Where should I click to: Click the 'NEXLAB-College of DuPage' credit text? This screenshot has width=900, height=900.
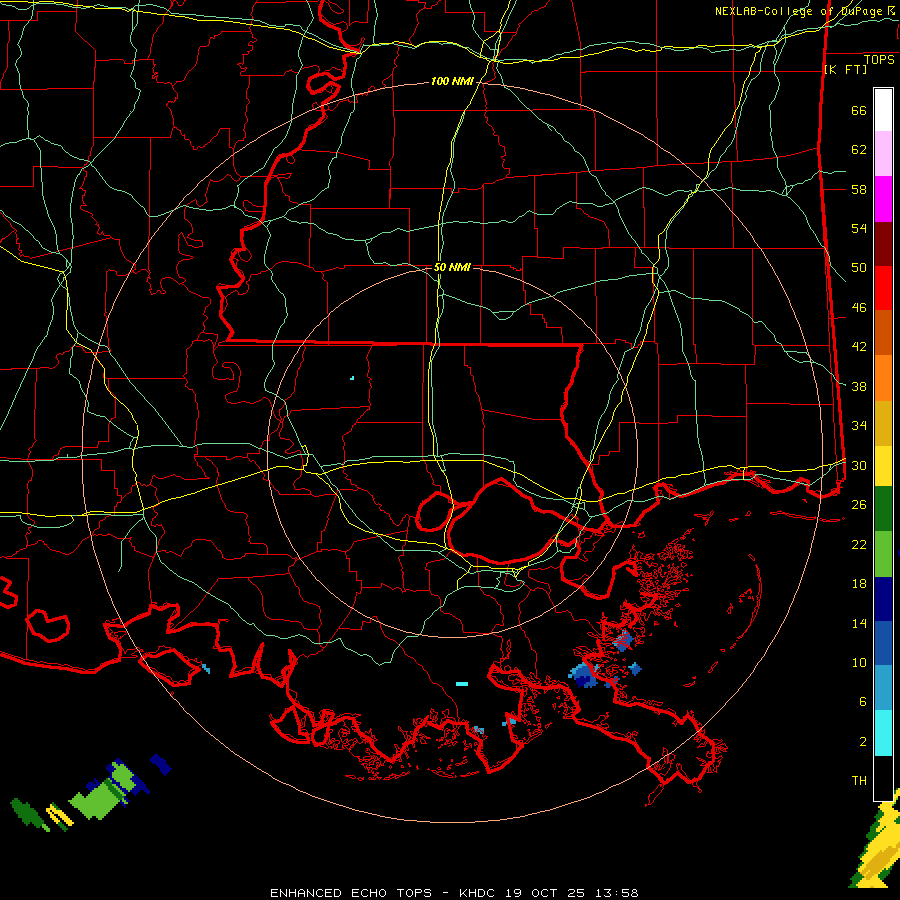point(798,11)
